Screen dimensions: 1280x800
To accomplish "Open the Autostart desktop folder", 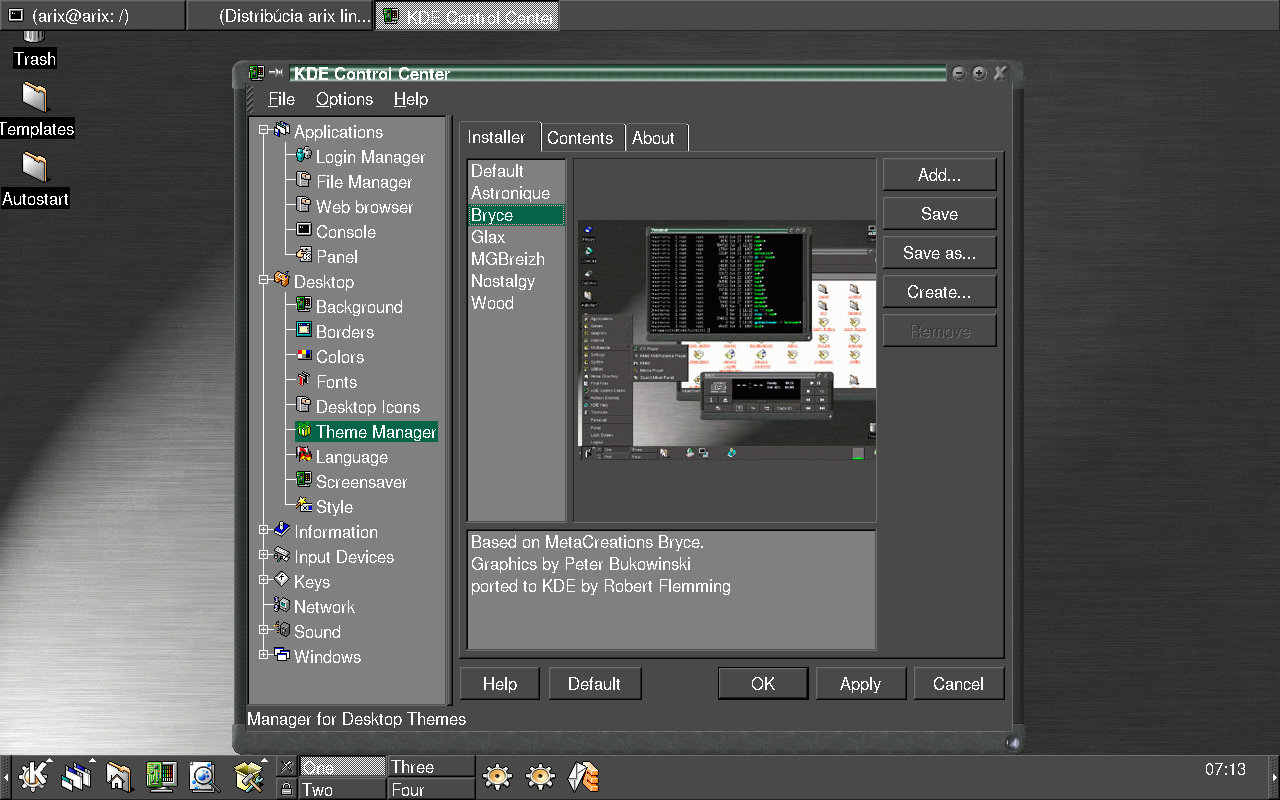I will coord(35,179).
